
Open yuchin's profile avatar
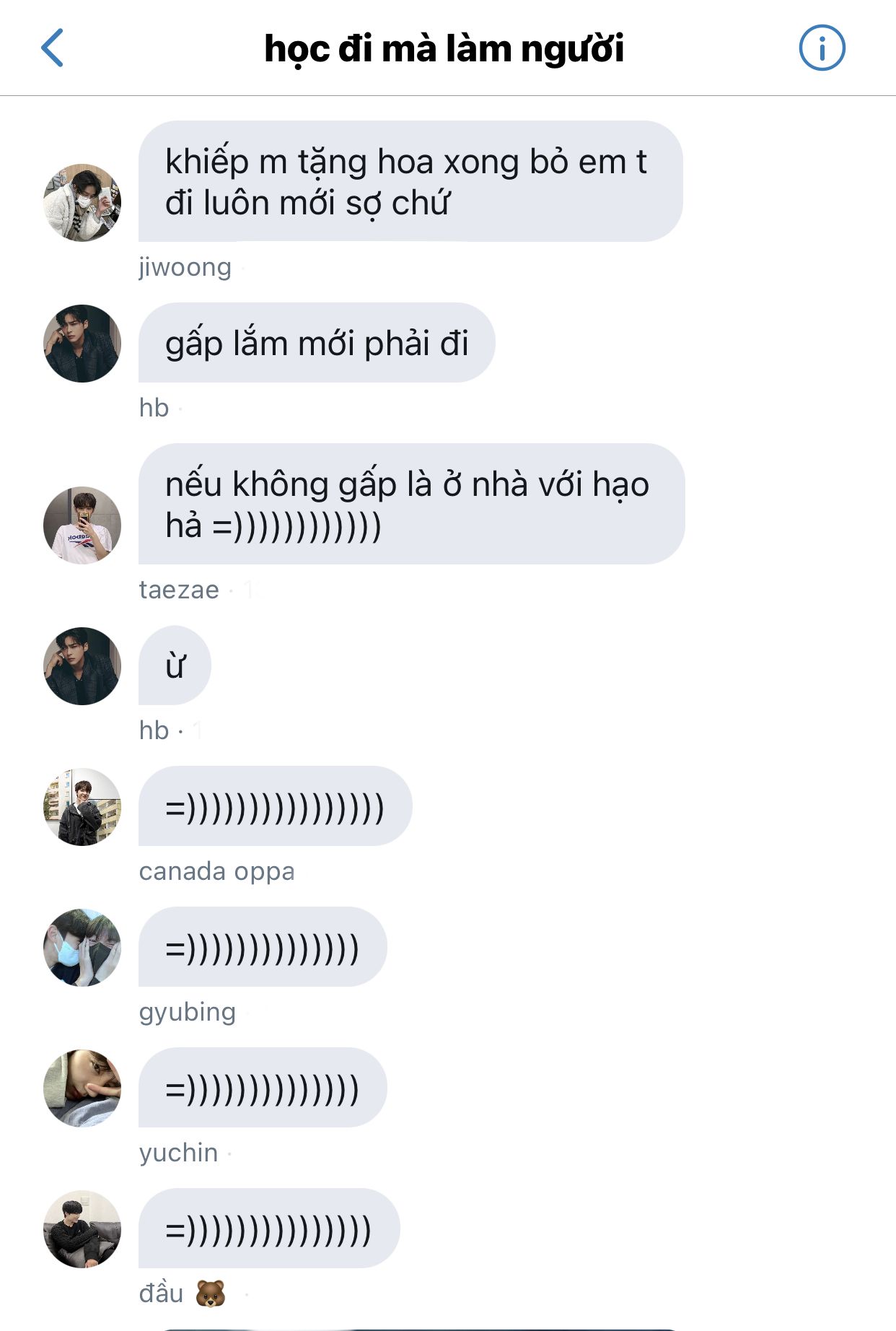tap(82, 1088)
